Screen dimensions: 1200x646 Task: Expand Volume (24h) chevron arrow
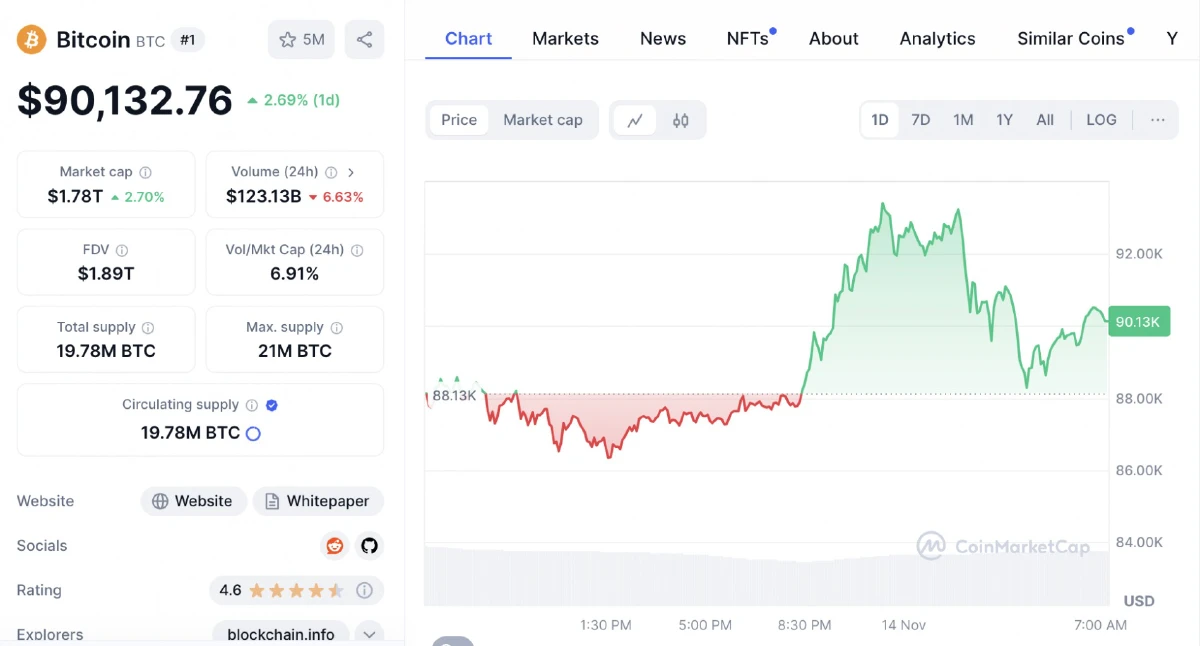tap(351, 172)
